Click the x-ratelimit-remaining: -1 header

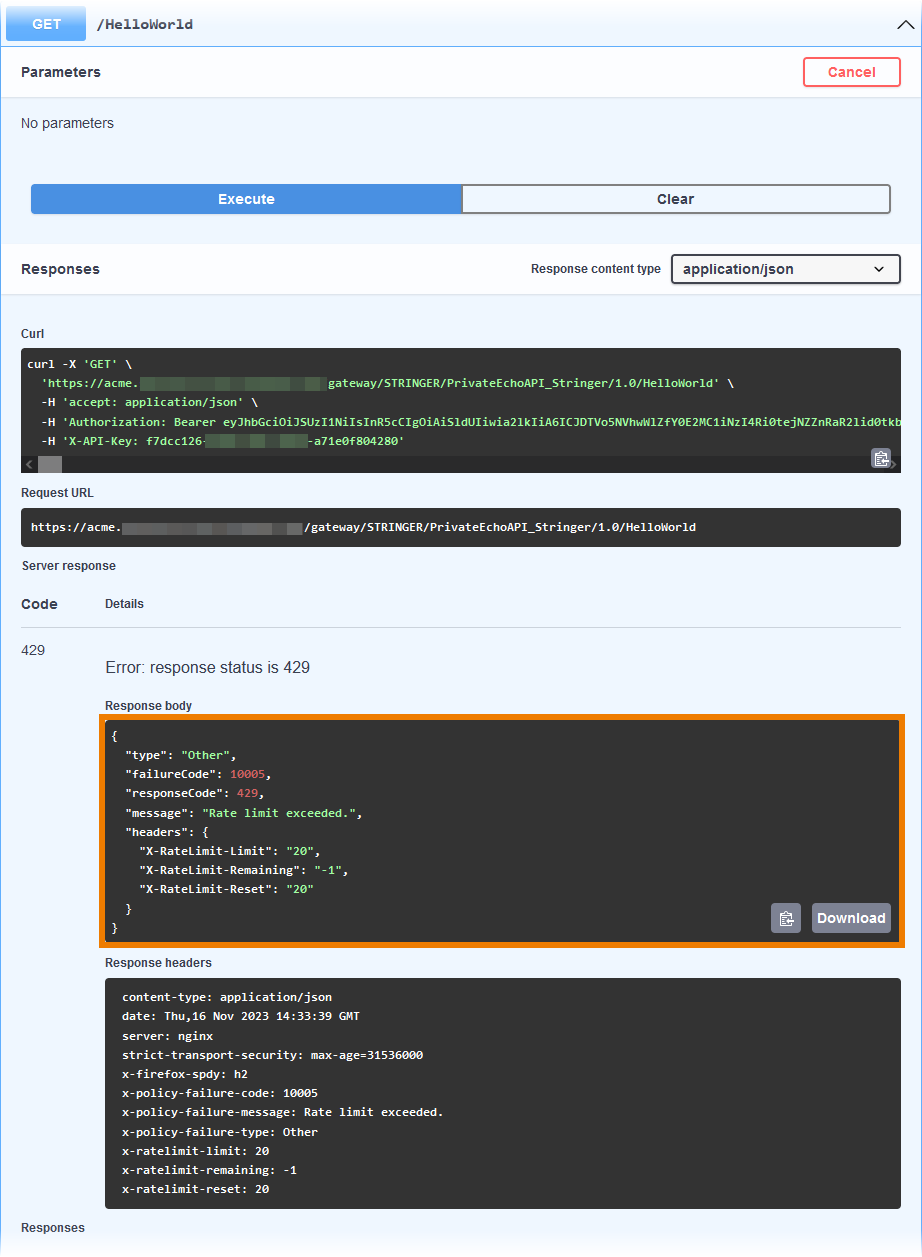click(x=210, y=1170)
